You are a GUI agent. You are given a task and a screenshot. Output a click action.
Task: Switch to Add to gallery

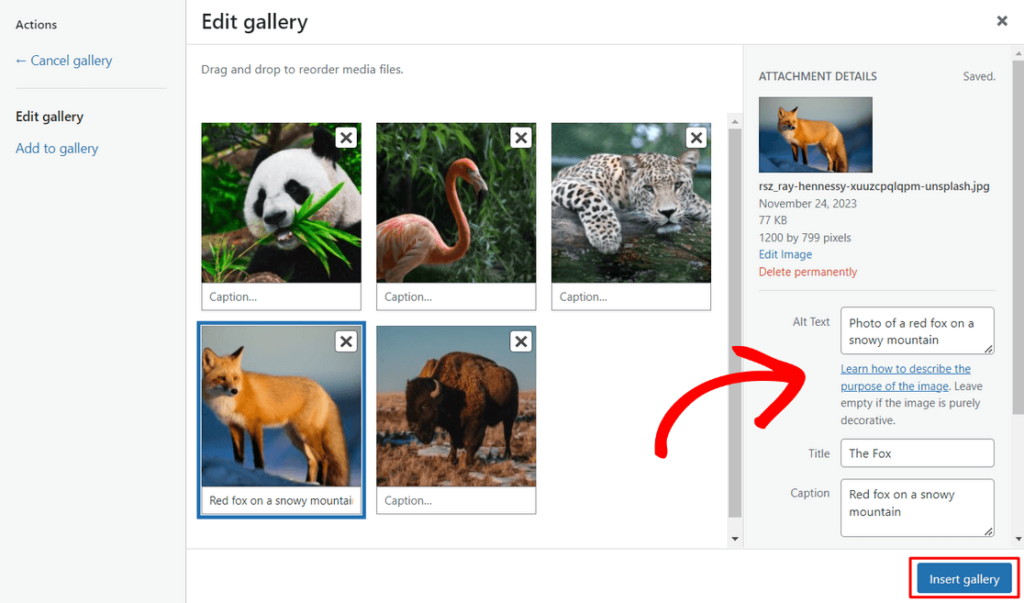click(56, 148)
